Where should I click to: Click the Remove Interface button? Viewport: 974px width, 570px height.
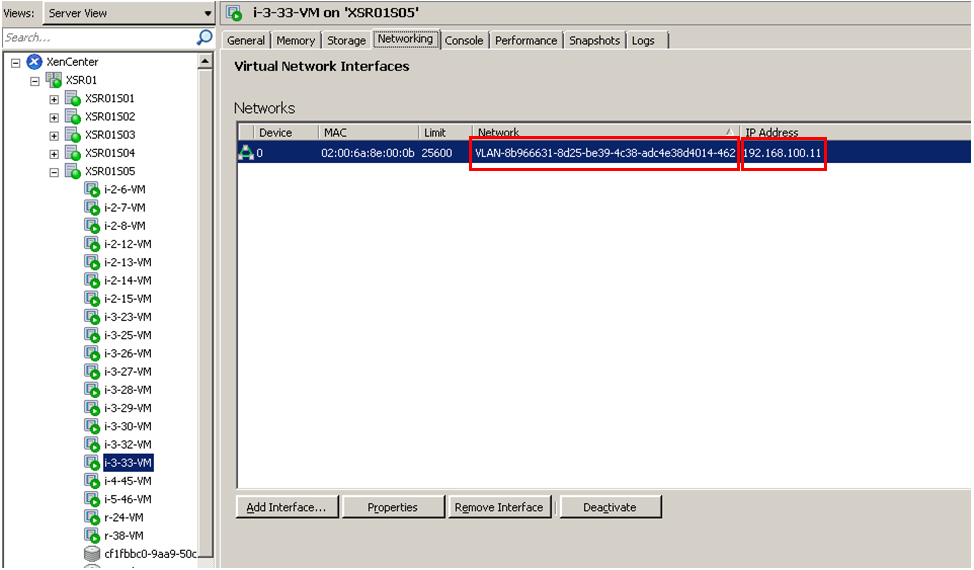point(498,507)
